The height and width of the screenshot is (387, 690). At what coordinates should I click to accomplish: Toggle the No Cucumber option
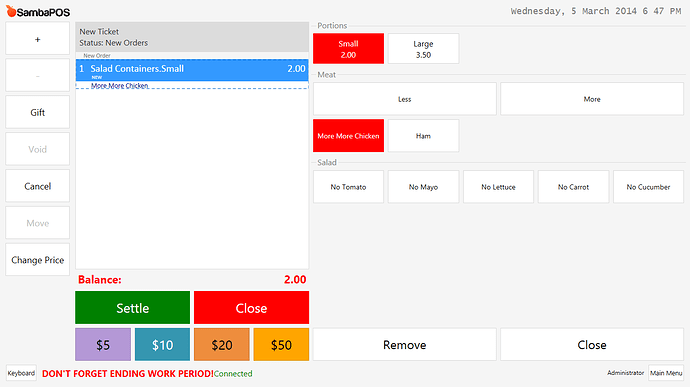click(648, 187)
